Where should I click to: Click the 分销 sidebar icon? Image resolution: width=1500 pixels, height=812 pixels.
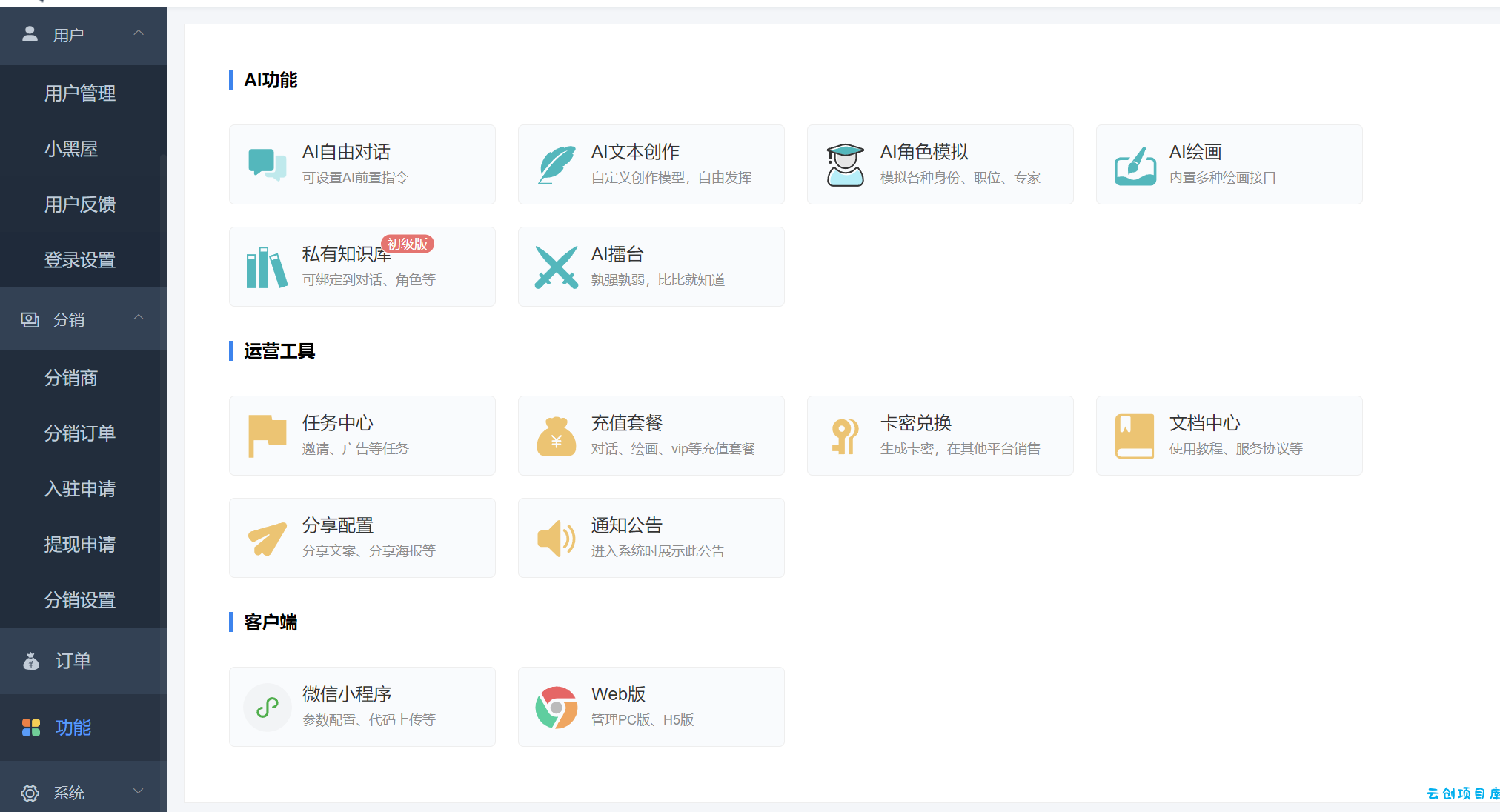click(30, 319)
